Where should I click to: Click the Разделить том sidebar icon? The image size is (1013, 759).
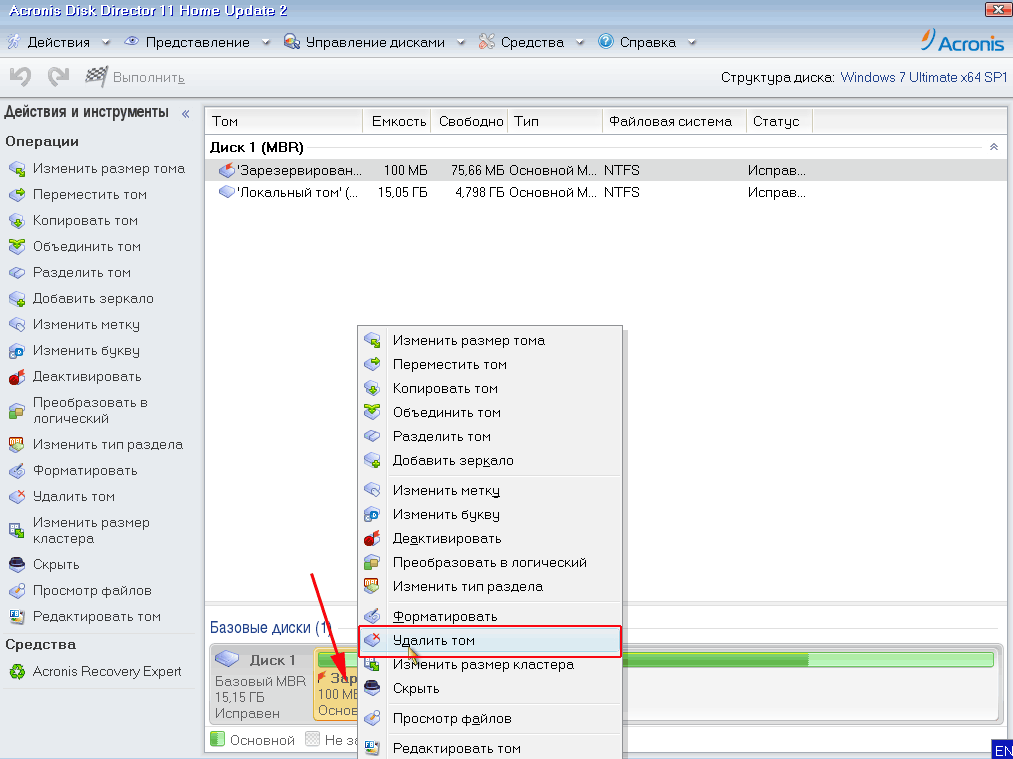point(17,273)
